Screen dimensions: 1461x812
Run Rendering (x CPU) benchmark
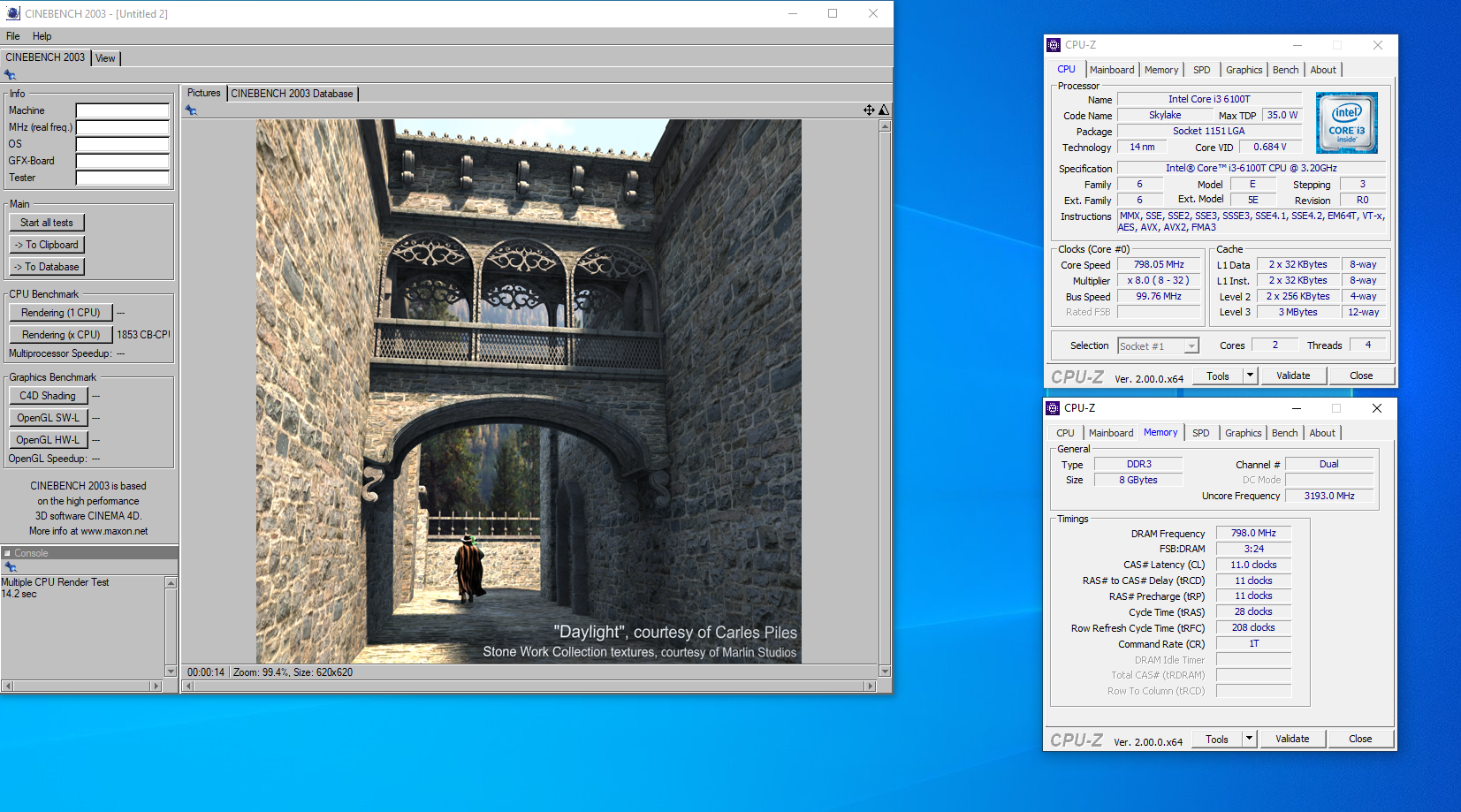coord(61,335)
